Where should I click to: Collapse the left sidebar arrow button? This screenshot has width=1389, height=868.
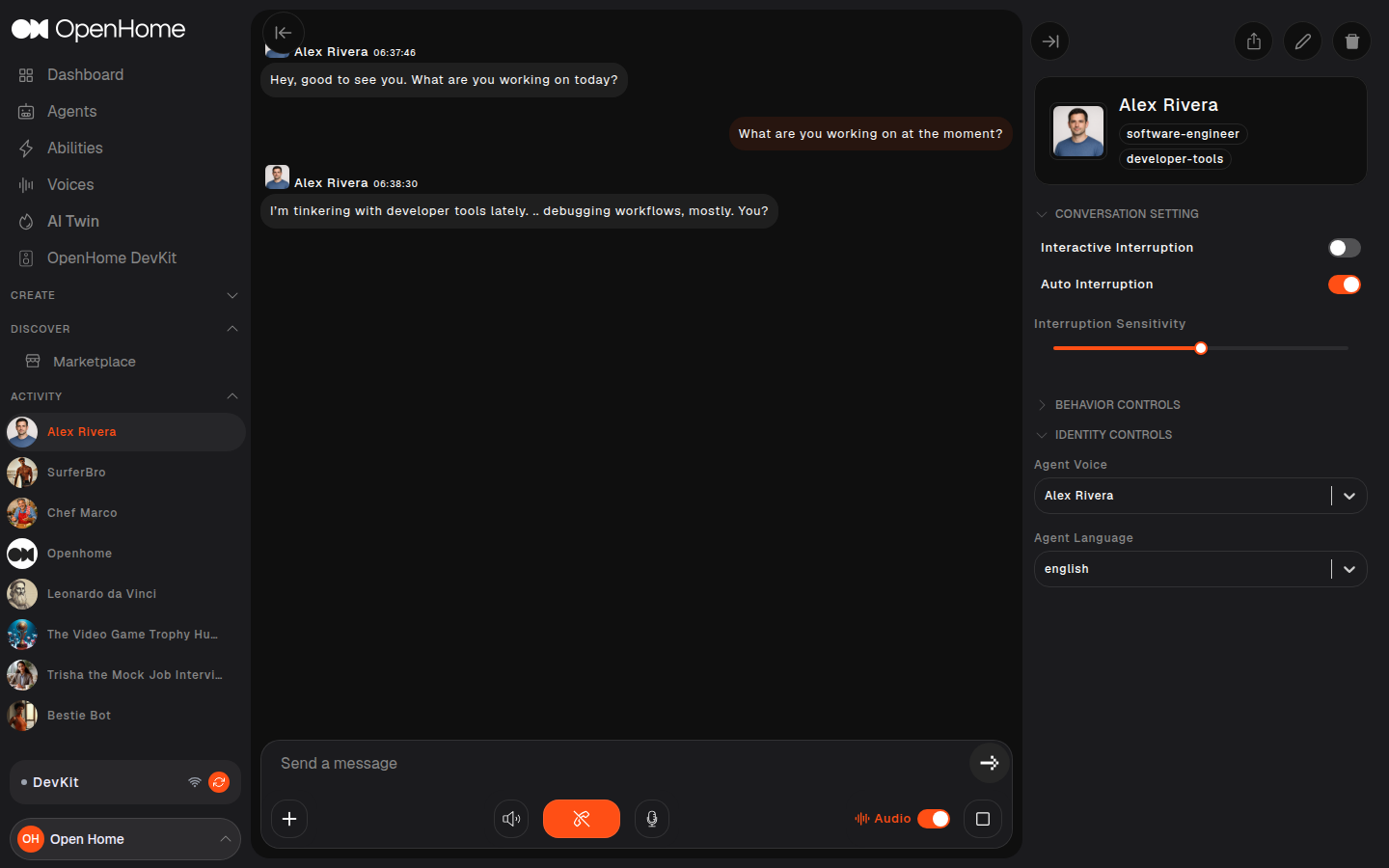284,33
